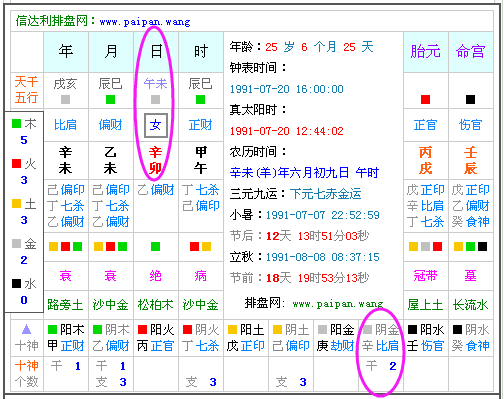Click the 年龄 value 25 岁 6 个月 25 天
Viewport: 504px width, 399px height.
(319, 47)
